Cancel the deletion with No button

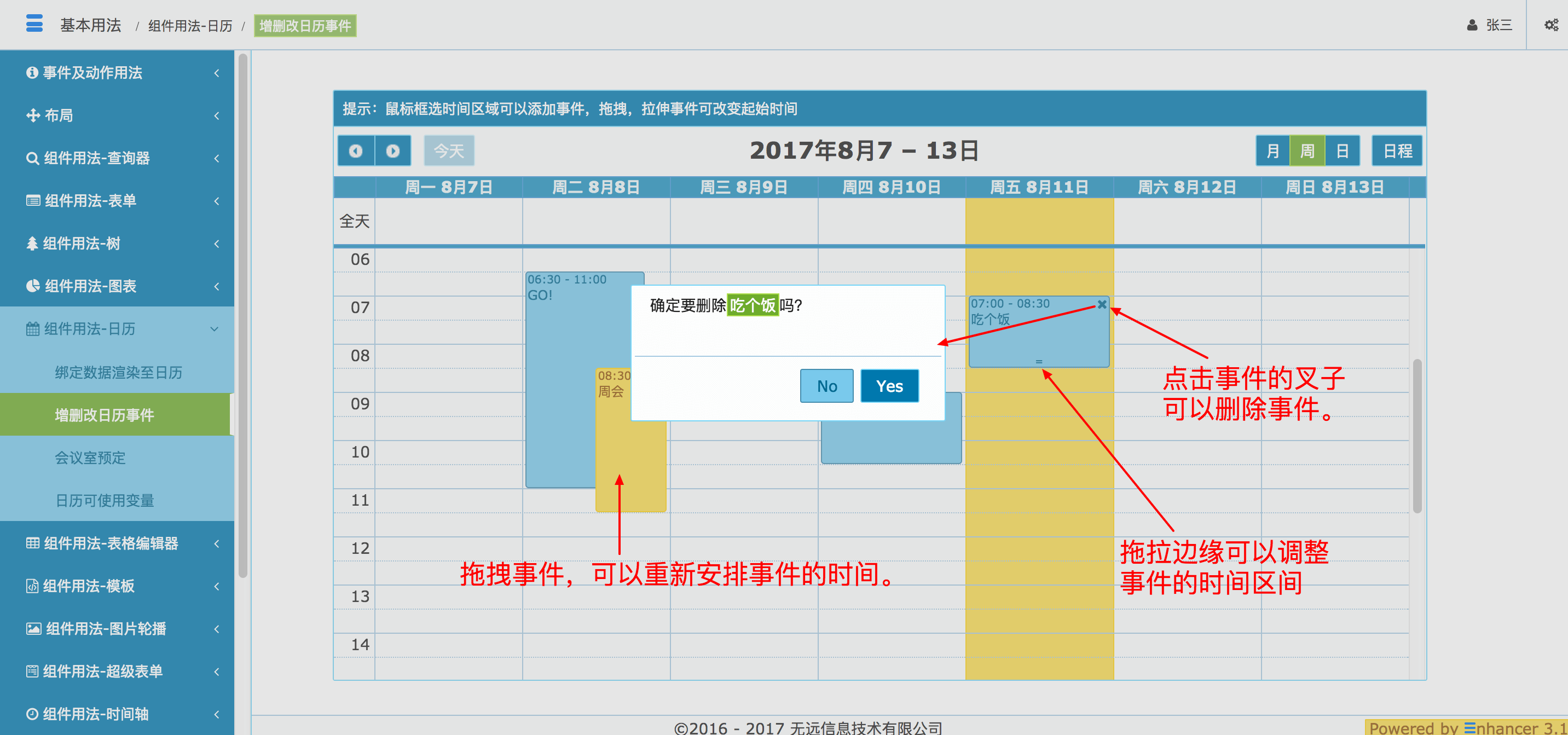click(x=826, y=386)
